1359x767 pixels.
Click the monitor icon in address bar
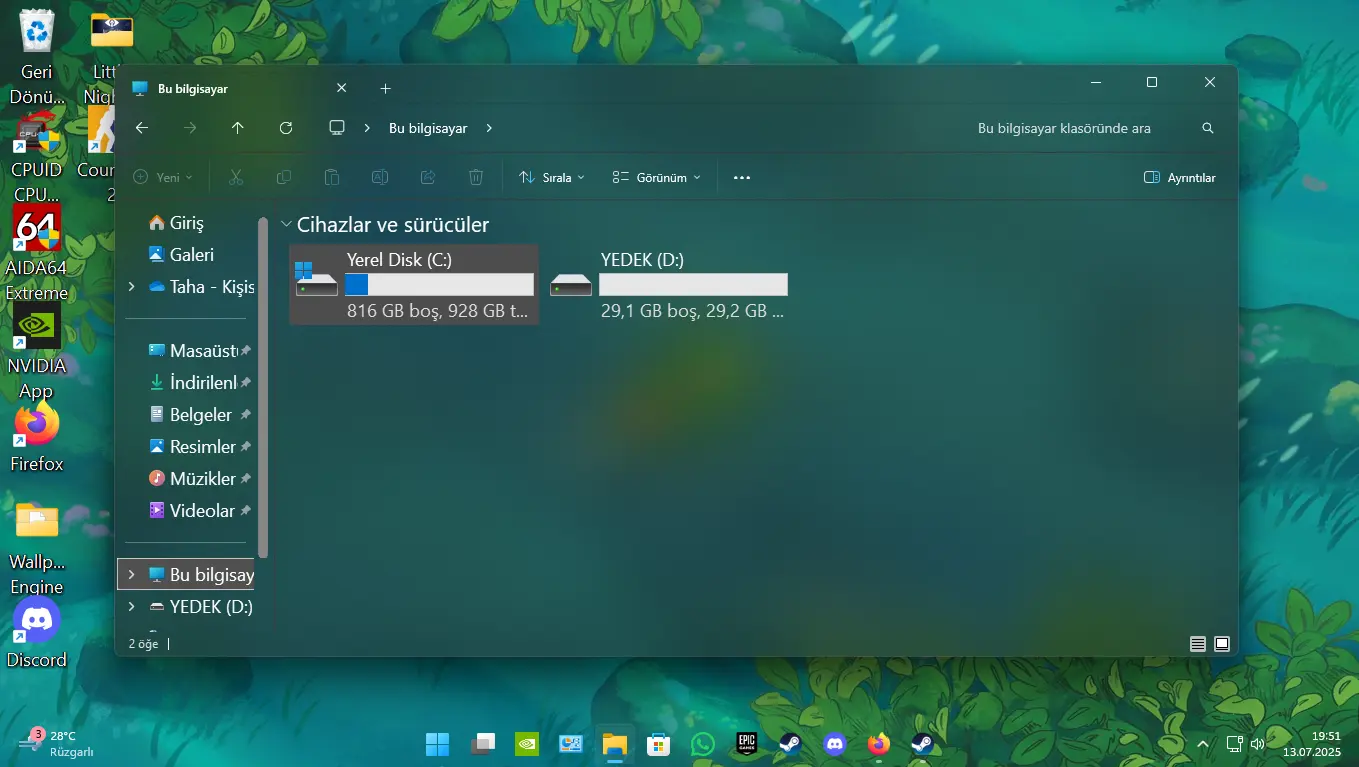pos(337,128)
